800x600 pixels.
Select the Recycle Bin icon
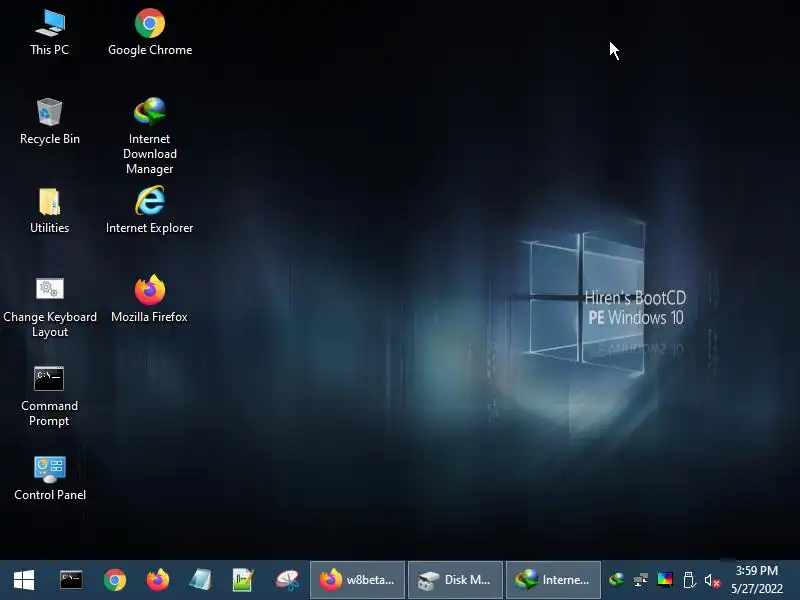pyautogui.click(x=49, y=121)
